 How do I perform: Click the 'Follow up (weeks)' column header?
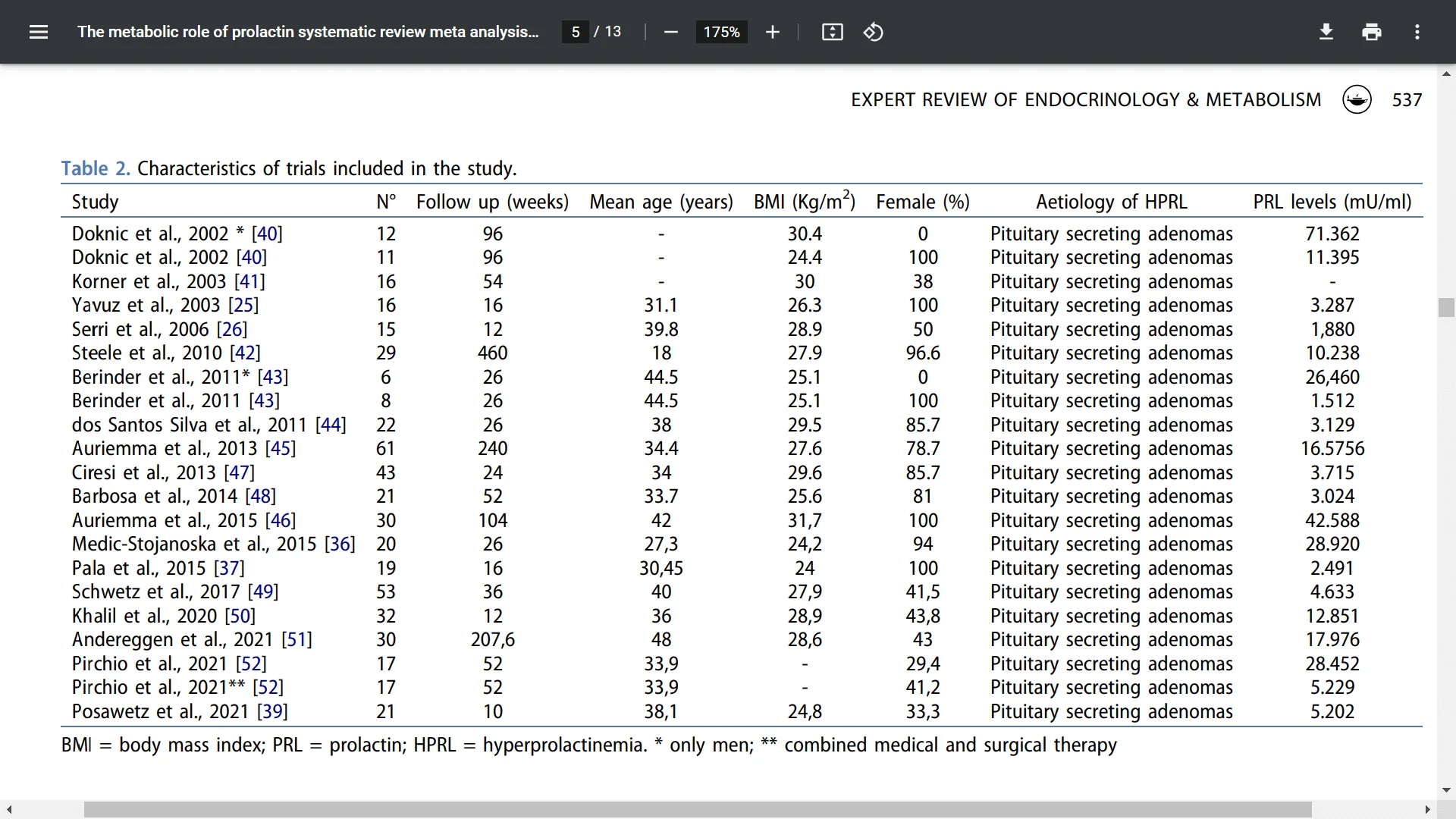492,202
